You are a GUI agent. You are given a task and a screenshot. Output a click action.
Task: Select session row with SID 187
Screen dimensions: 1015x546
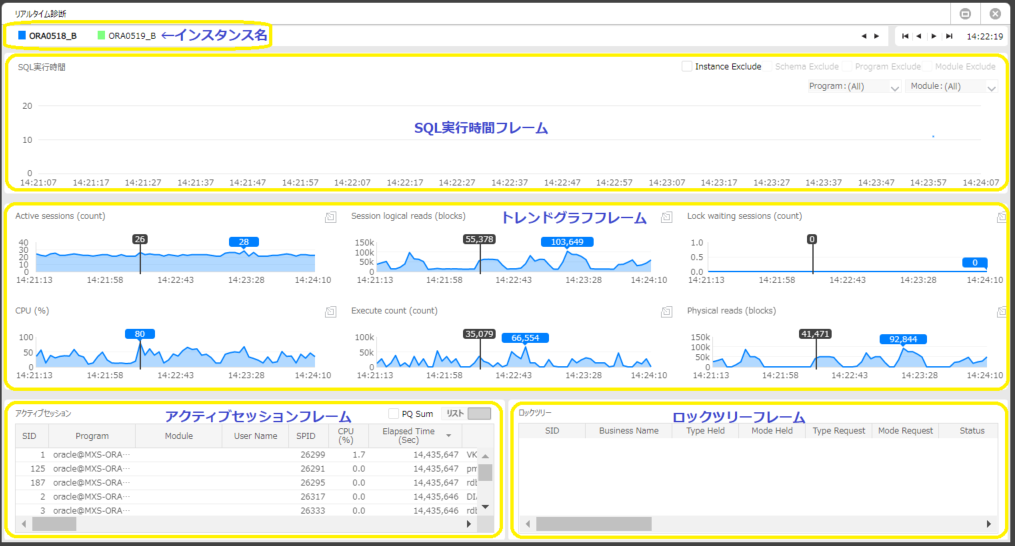[x=246, y=483]
